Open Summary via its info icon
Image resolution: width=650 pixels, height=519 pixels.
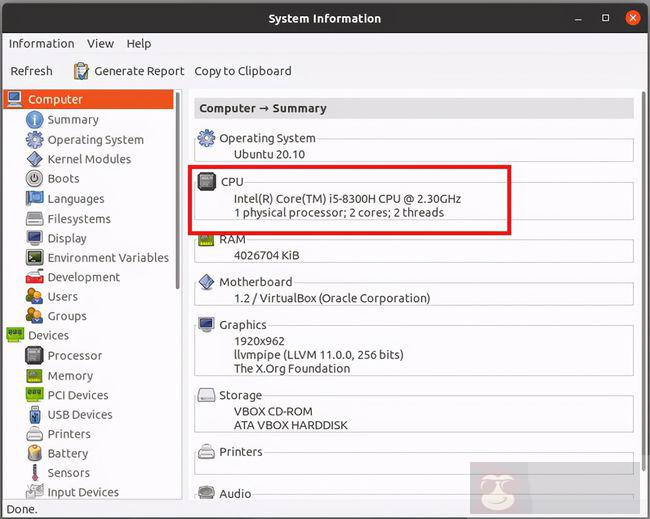34,120
